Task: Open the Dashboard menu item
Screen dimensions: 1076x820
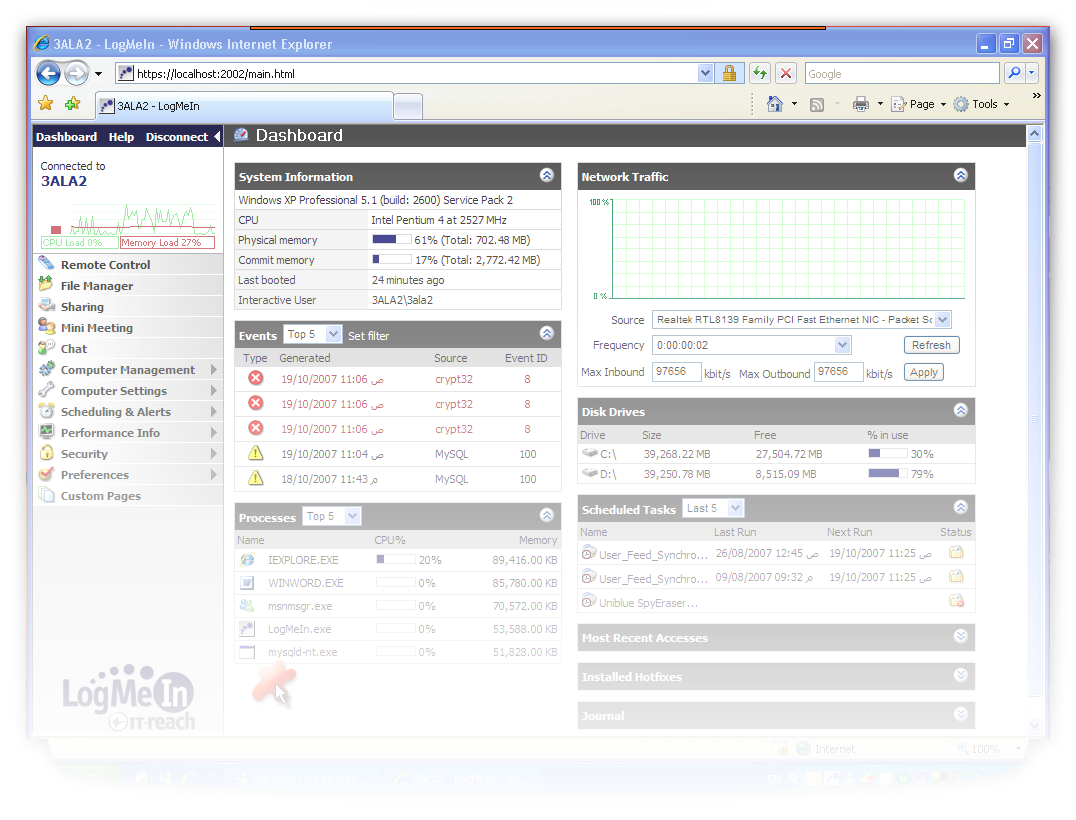Action: [67, 137]
